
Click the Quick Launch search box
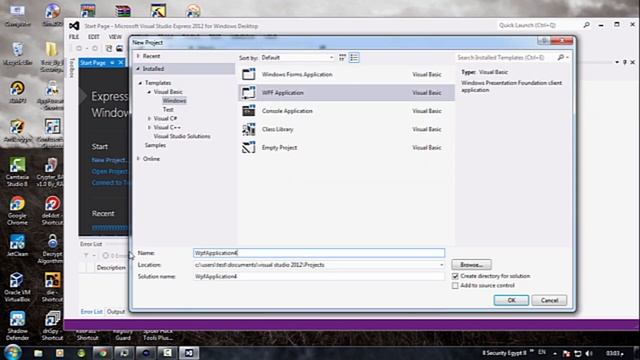pyautogui.click(x=539, y=25)
